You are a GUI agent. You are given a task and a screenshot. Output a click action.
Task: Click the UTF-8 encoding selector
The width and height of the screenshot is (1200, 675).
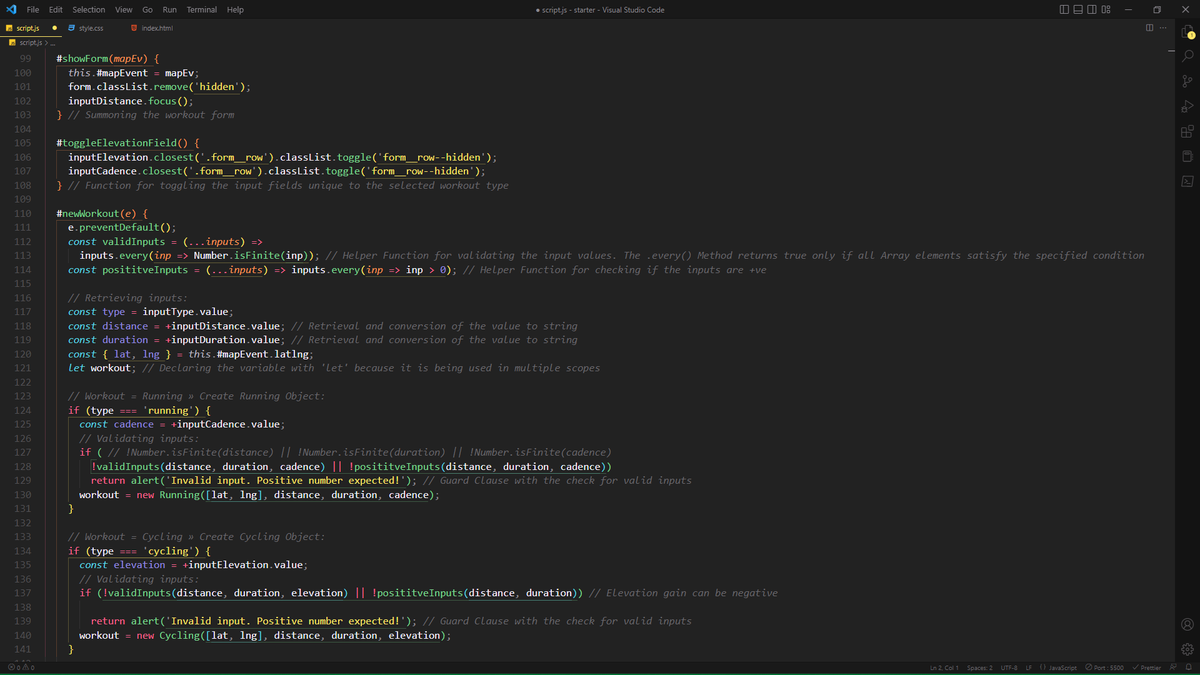point(1009,667)
